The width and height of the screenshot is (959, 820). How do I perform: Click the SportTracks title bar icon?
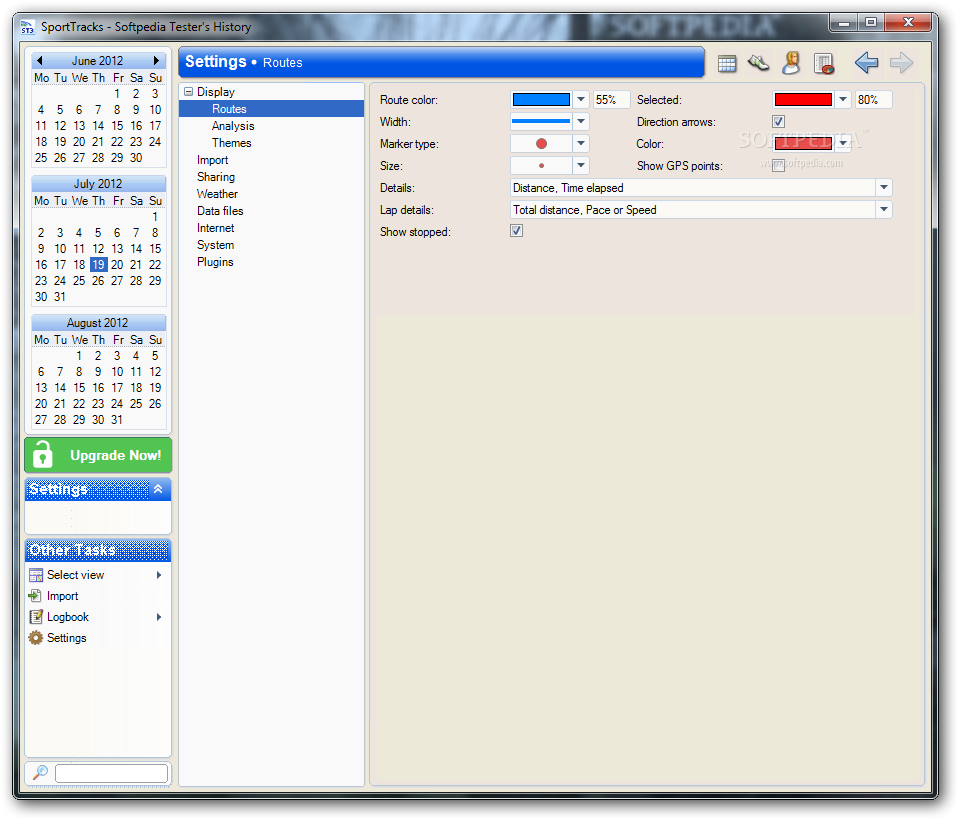28,27
